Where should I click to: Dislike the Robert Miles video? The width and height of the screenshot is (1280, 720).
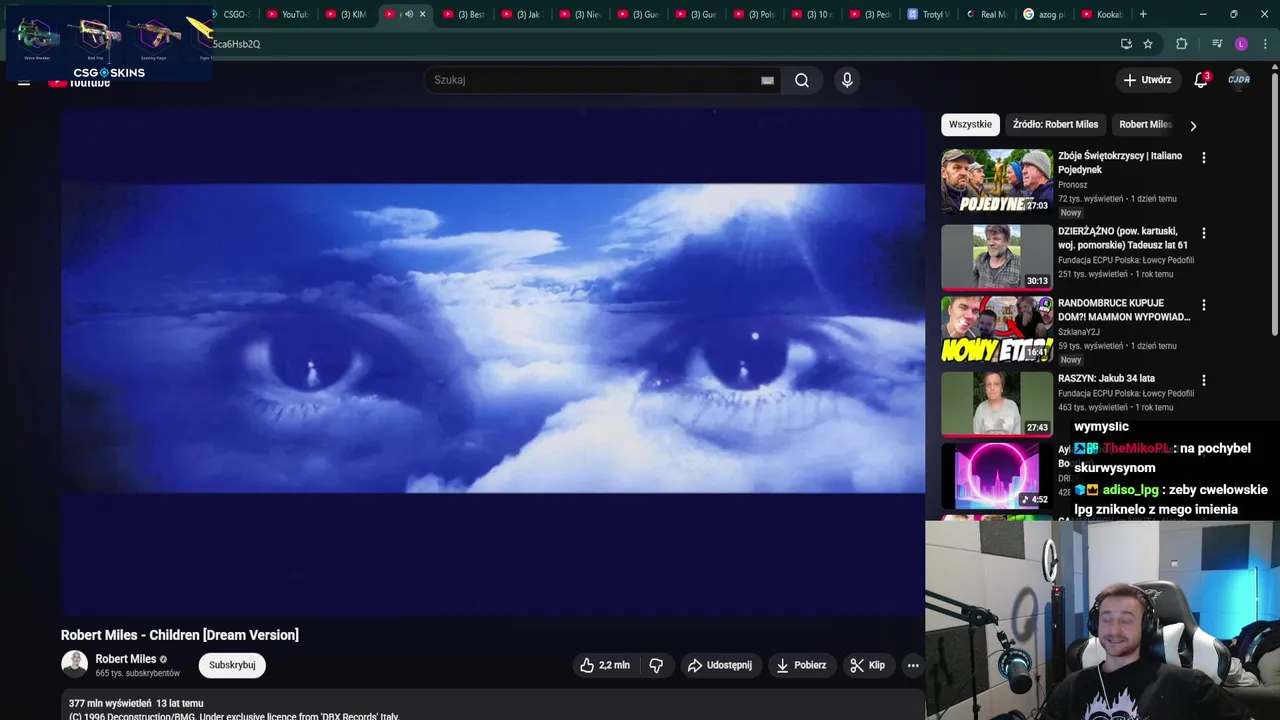point(656,665)
